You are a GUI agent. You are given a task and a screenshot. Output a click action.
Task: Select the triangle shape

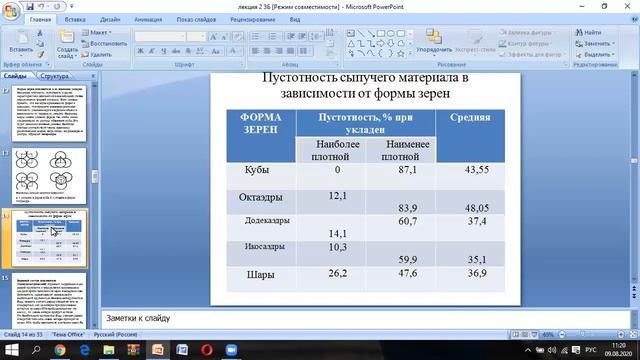(351, 43)
